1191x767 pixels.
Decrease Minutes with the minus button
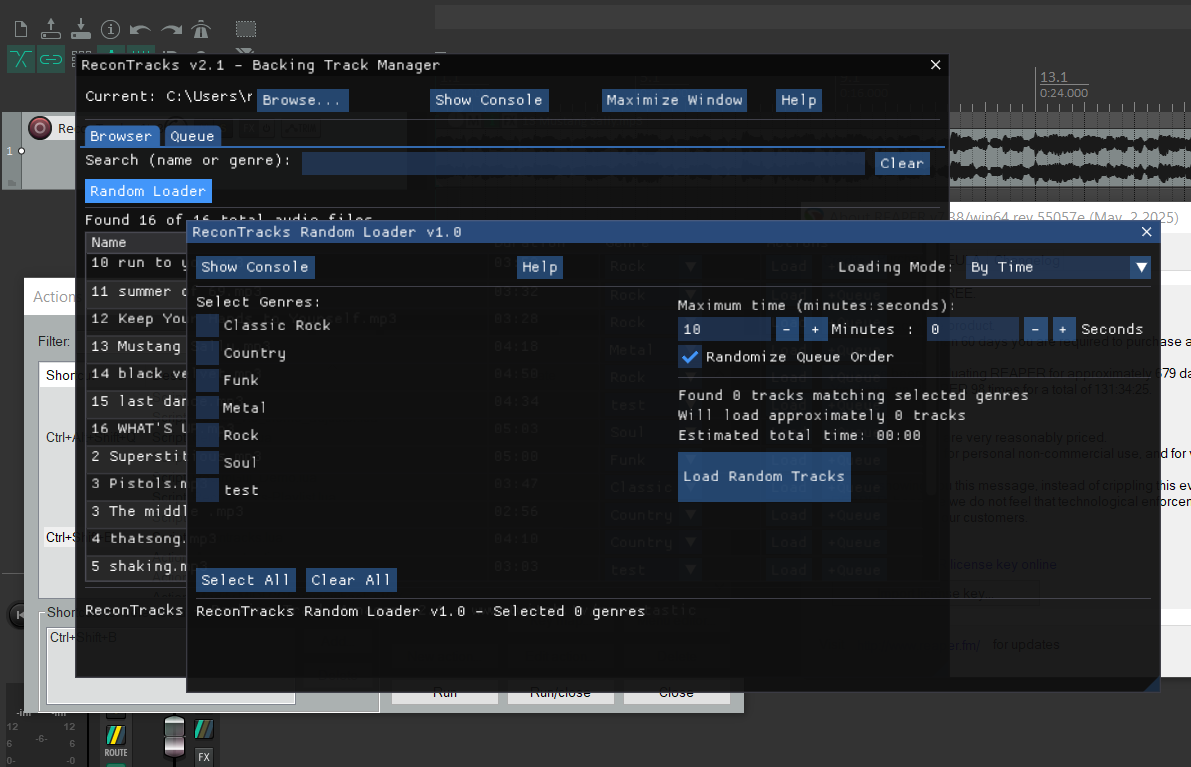tap(786, 330)
